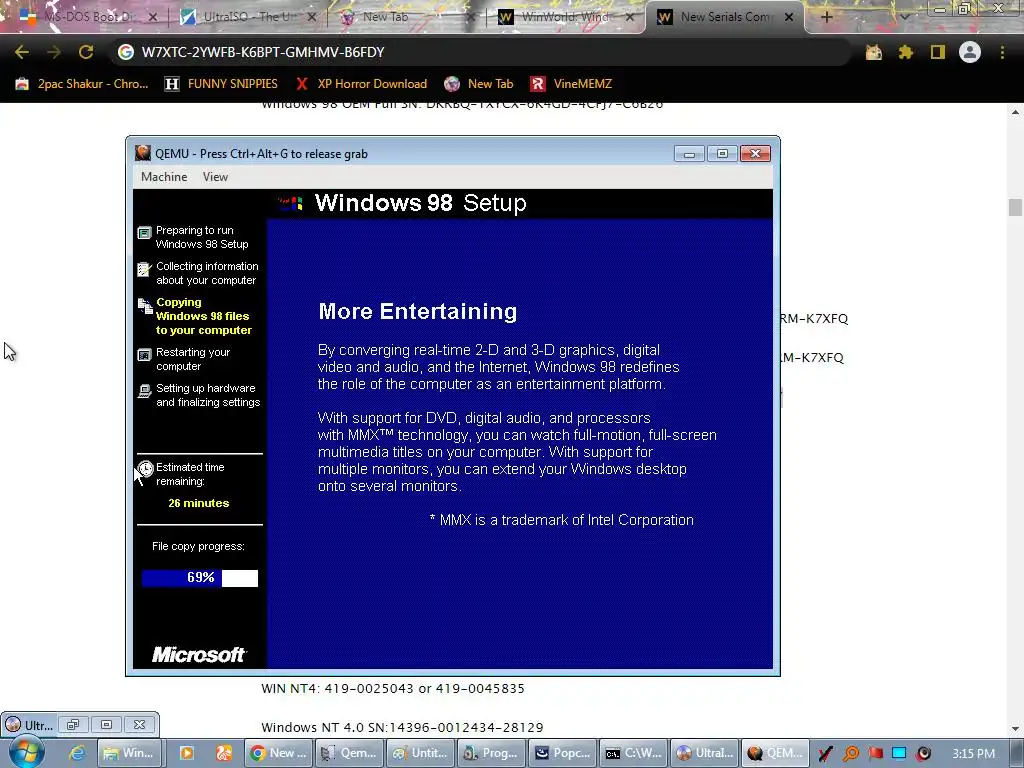Close the UltraISO browser tab

coord(312,17)
